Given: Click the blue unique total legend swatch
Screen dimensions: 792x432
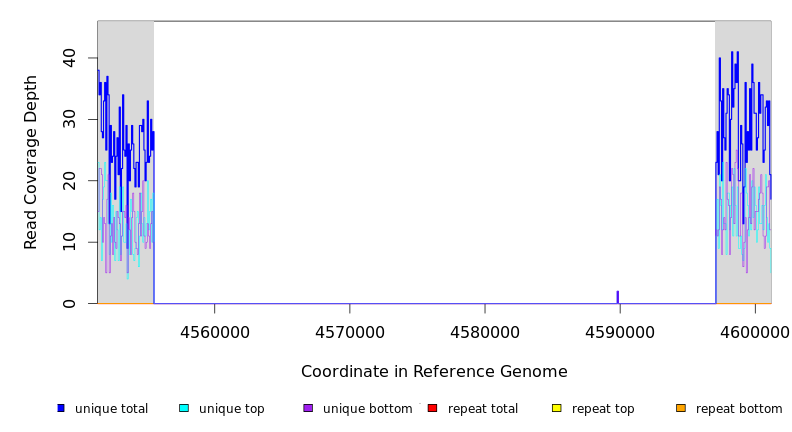Looking at the screenshot, I should 61,408.
